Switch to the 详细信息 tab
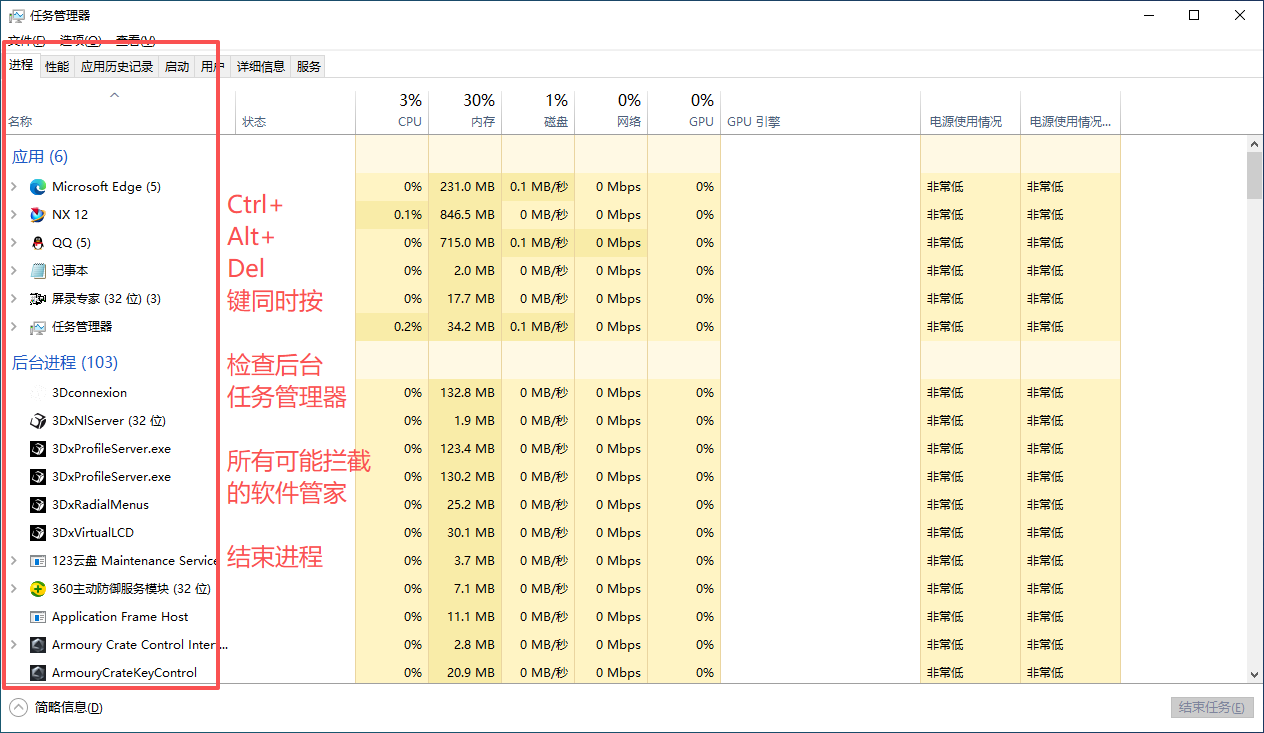This screenshot has height=733, width=1264. pyautogui.click(x=261, y=67)
